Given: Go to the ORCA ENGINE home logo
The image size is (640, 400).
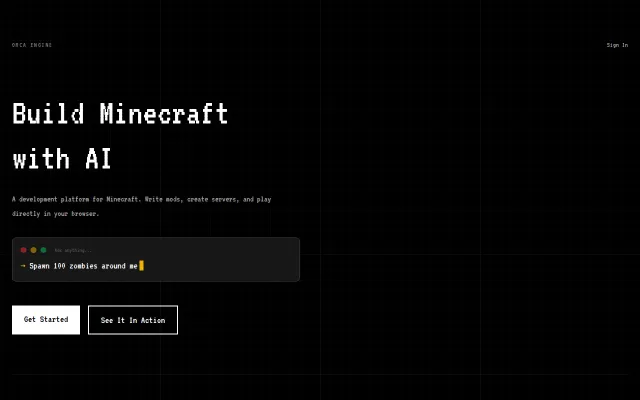Looking at the screenshot, I should pyautogui.click(x=32, y=45).
